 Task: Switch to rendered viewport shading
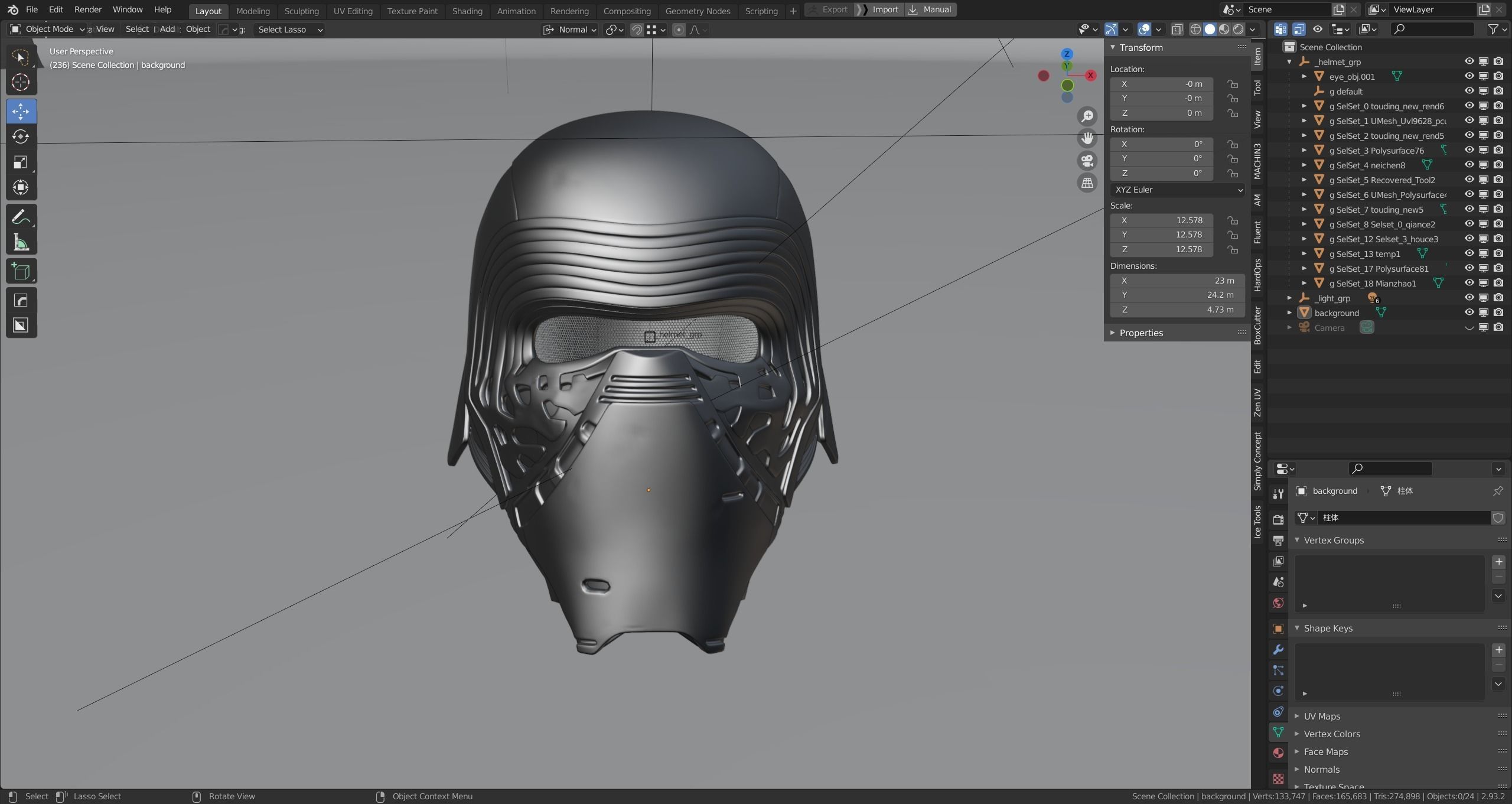click(1239, 30)
